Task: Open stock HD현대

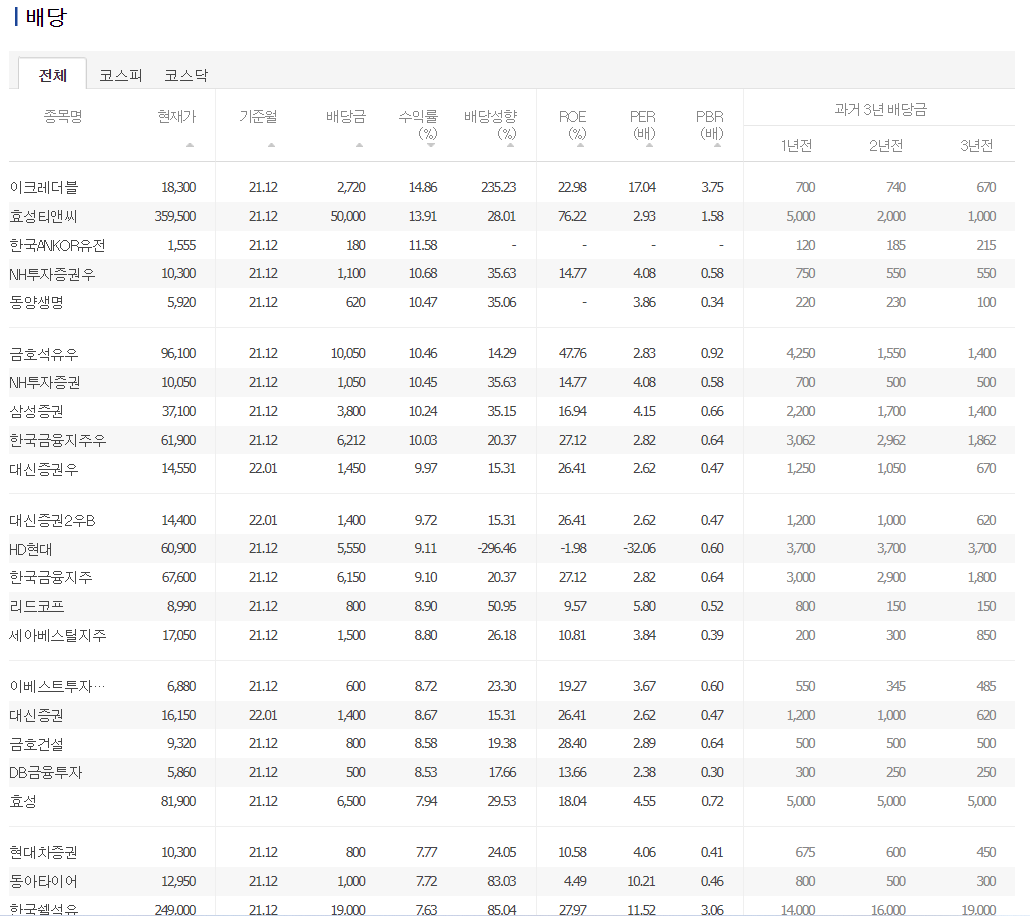Action: tap(30, 549)
